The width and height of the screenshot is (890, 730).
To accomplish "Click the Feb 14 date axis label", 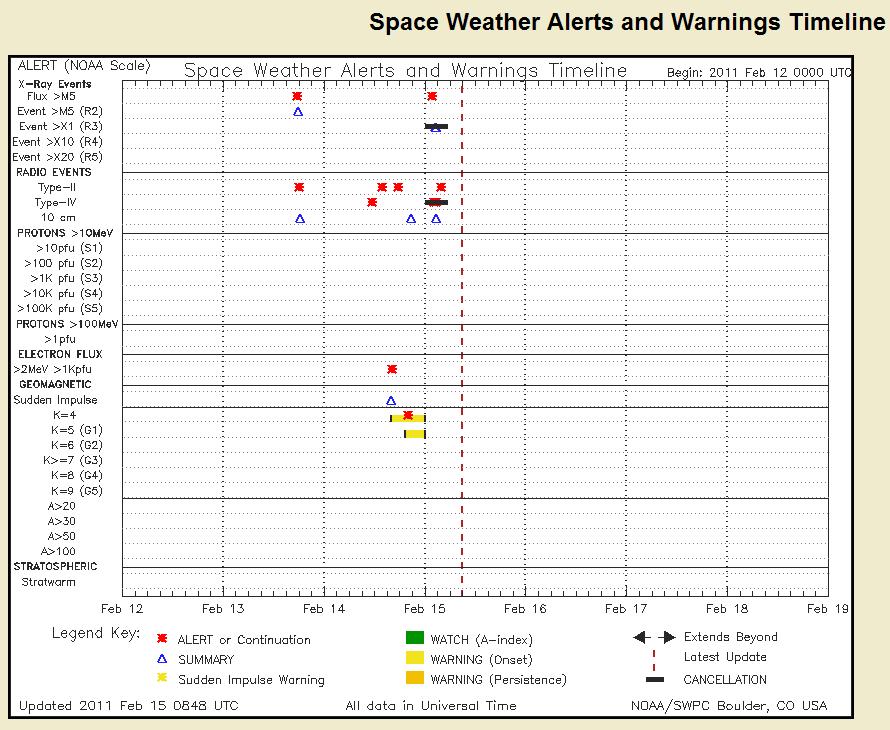I will tap(324, 609).
